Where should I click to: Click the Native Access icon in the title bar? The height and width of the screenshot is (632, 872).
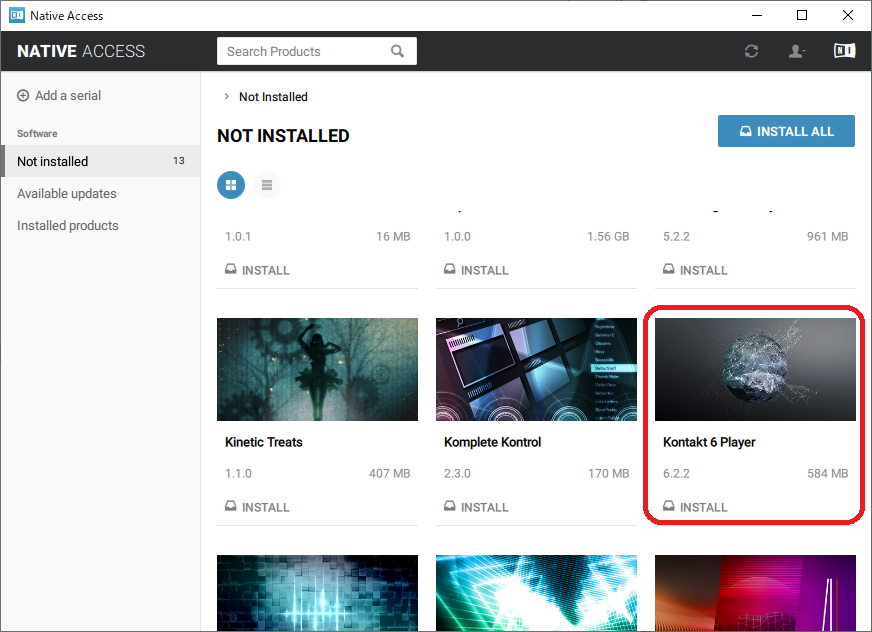point(17,15)
